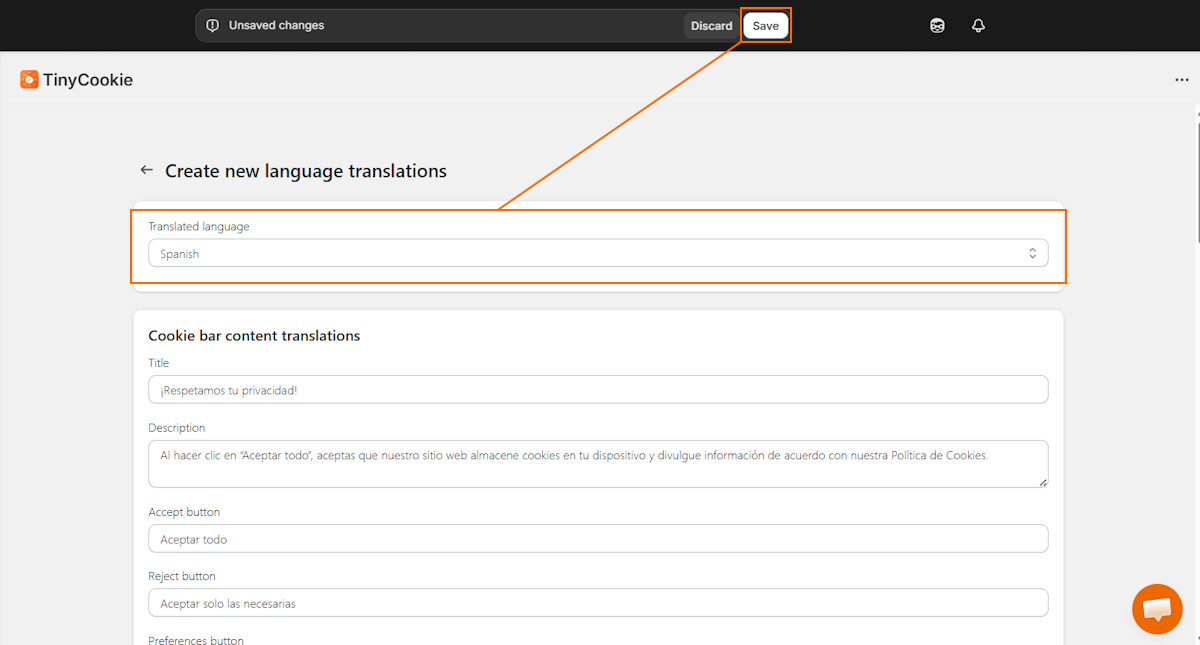
Task: Click the unsaved changes alert icon
Action: [212, 25]
